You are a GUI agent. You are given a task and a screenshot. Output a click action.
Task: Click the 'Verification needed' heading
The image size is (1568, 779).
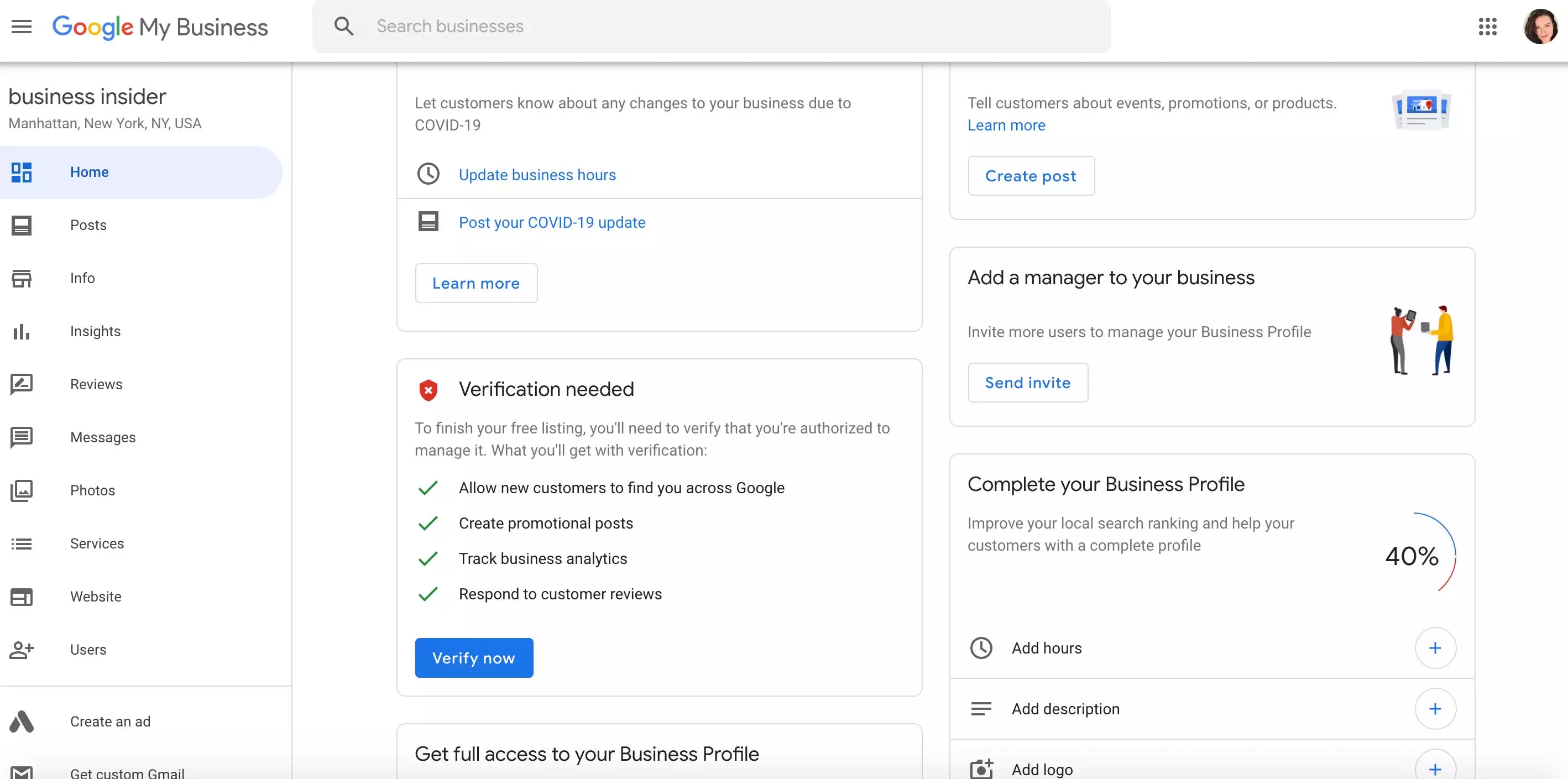pyautogui.click(x=546, y=389)
